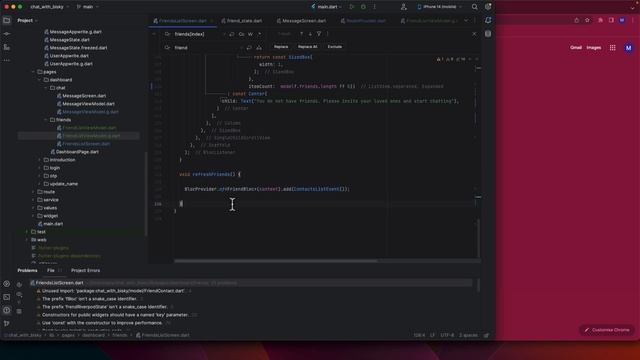Viewport: 640px width, 360px height.
Task: Open the main.dart run configuration dropdown
Action: pyautogui.click(x=327, y=7)
